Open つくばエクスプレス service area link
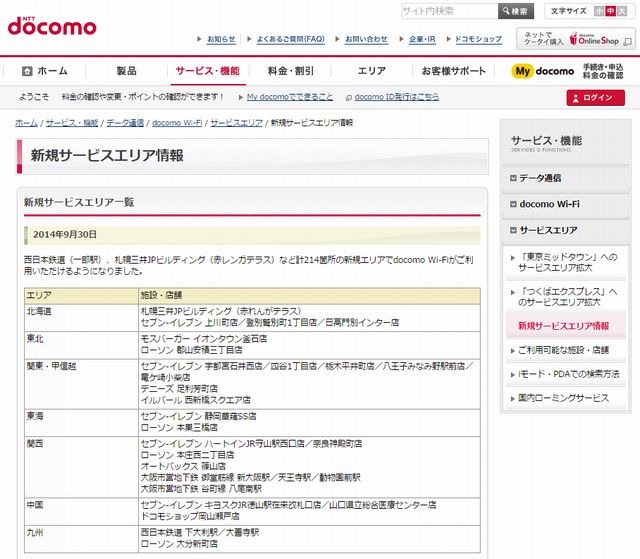The width and height of the screenshot is (640, 559). point(567,297)
